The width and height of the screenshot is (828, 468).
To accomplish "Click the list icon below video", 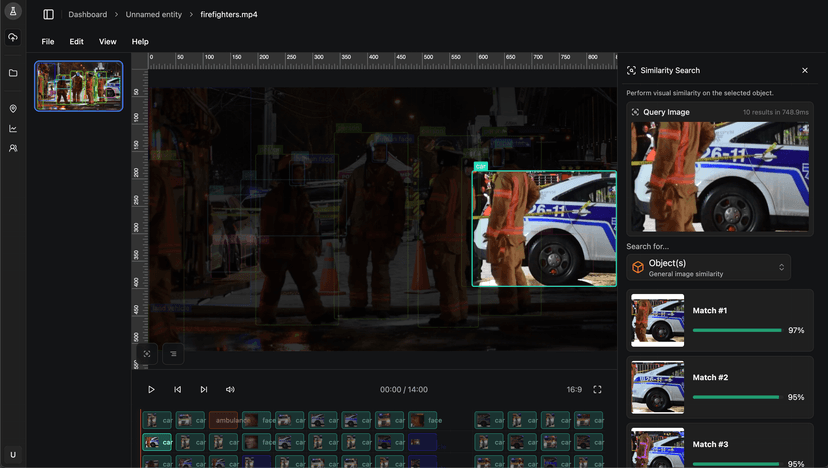I will pos(173,353).
